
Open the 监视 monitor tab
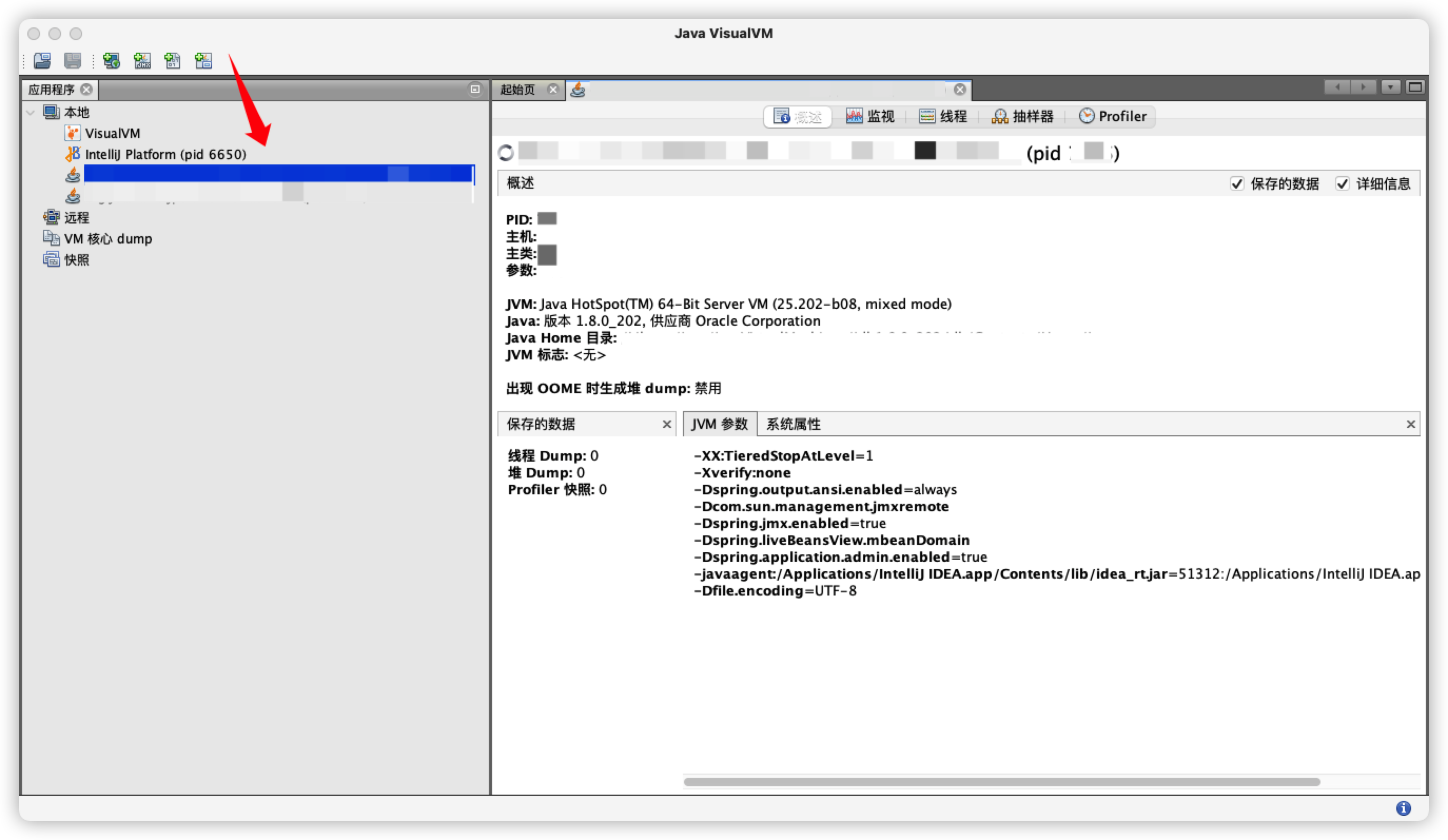pos(870,116)
